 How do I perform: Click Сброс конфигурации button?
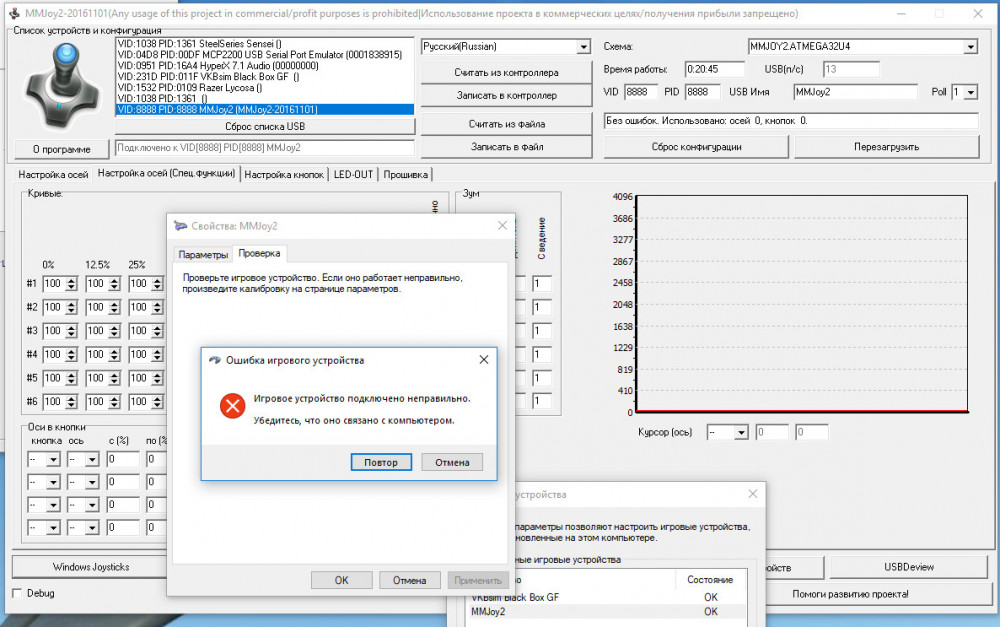[x=696, y=147]
